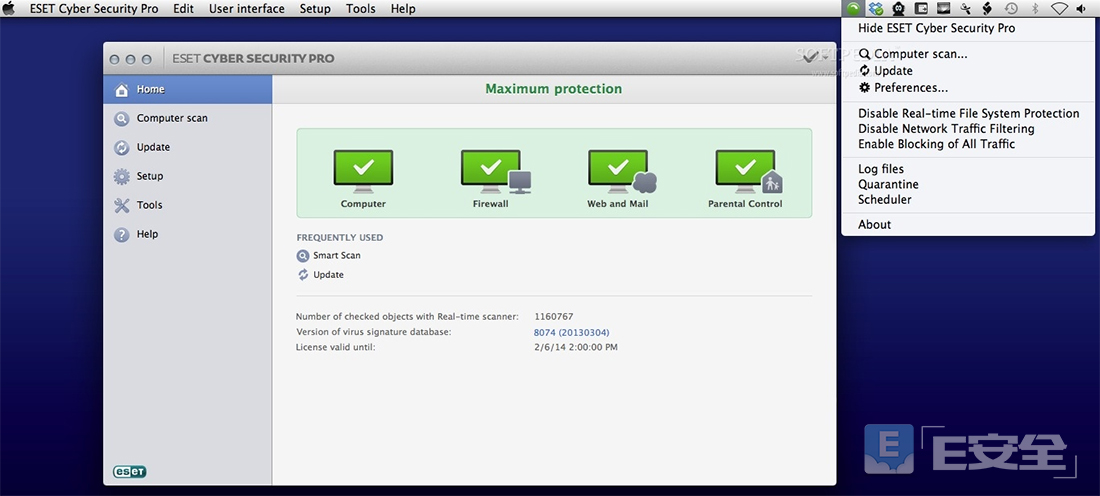
Task: Open Preferences... from the status menu
Action: [x=968, y=88]
